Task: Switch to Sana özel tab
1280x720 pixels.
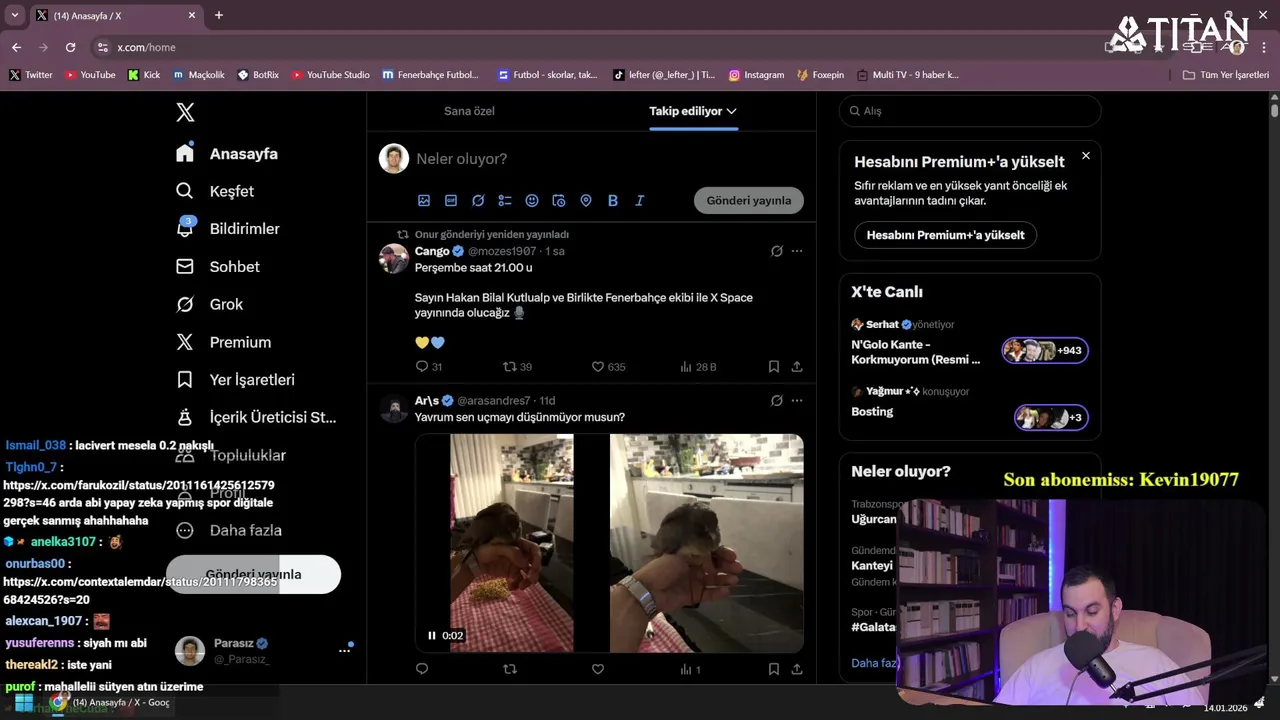Action: coord(469,111)
